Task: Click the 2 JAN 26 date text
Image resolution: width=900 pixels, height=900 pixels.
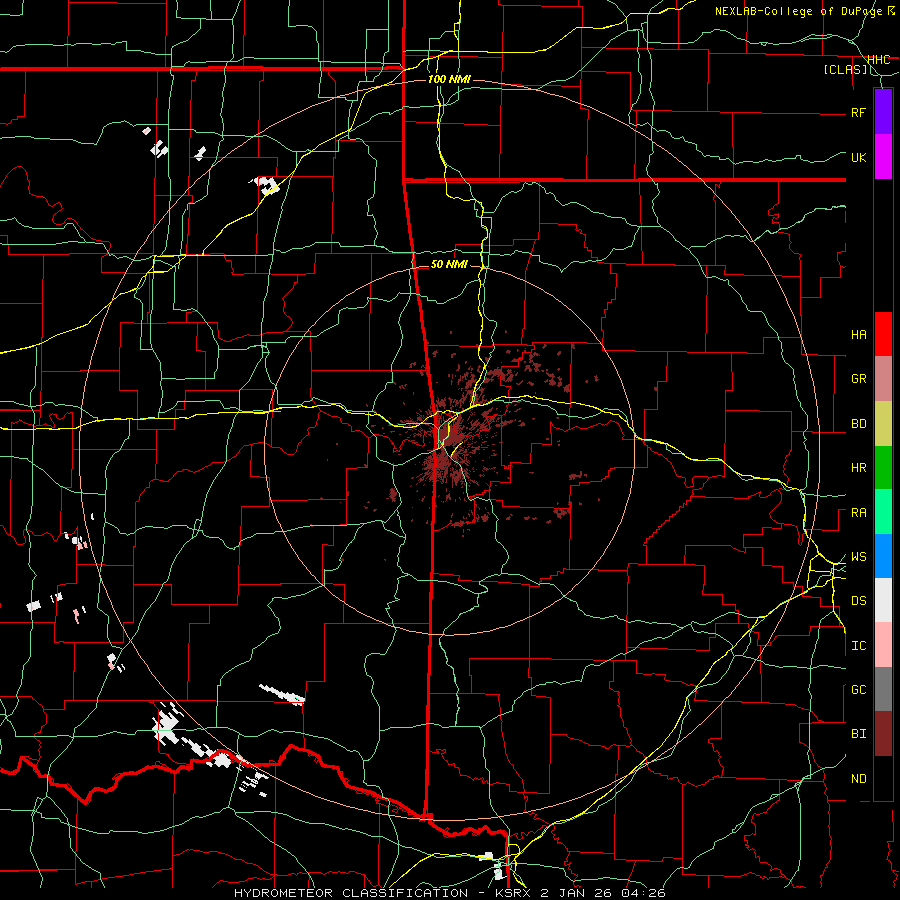Action: pyautogui.click(x=577, y=893)
